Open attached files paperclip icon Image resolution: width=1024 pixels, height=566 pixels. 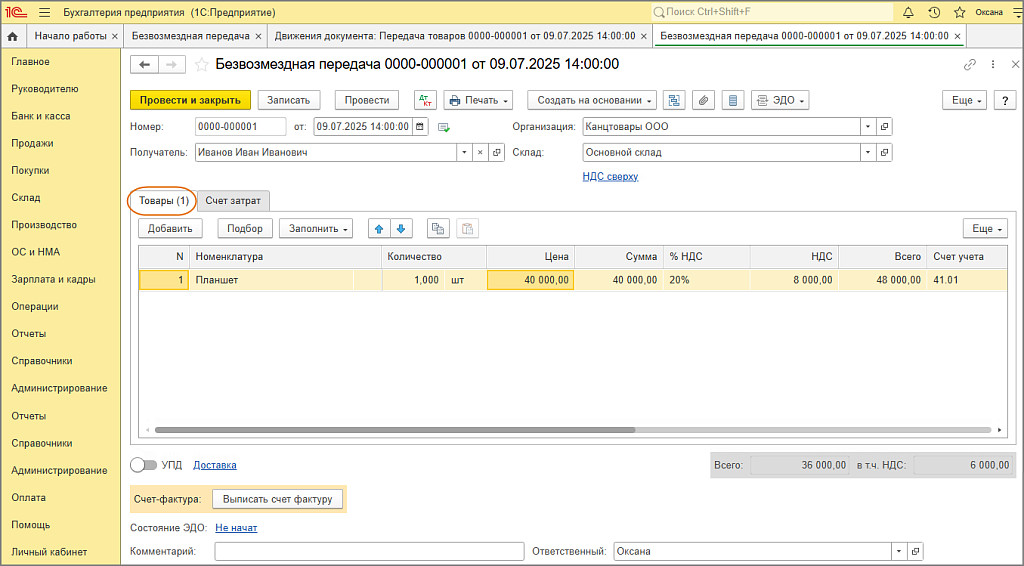pos(703,101)
